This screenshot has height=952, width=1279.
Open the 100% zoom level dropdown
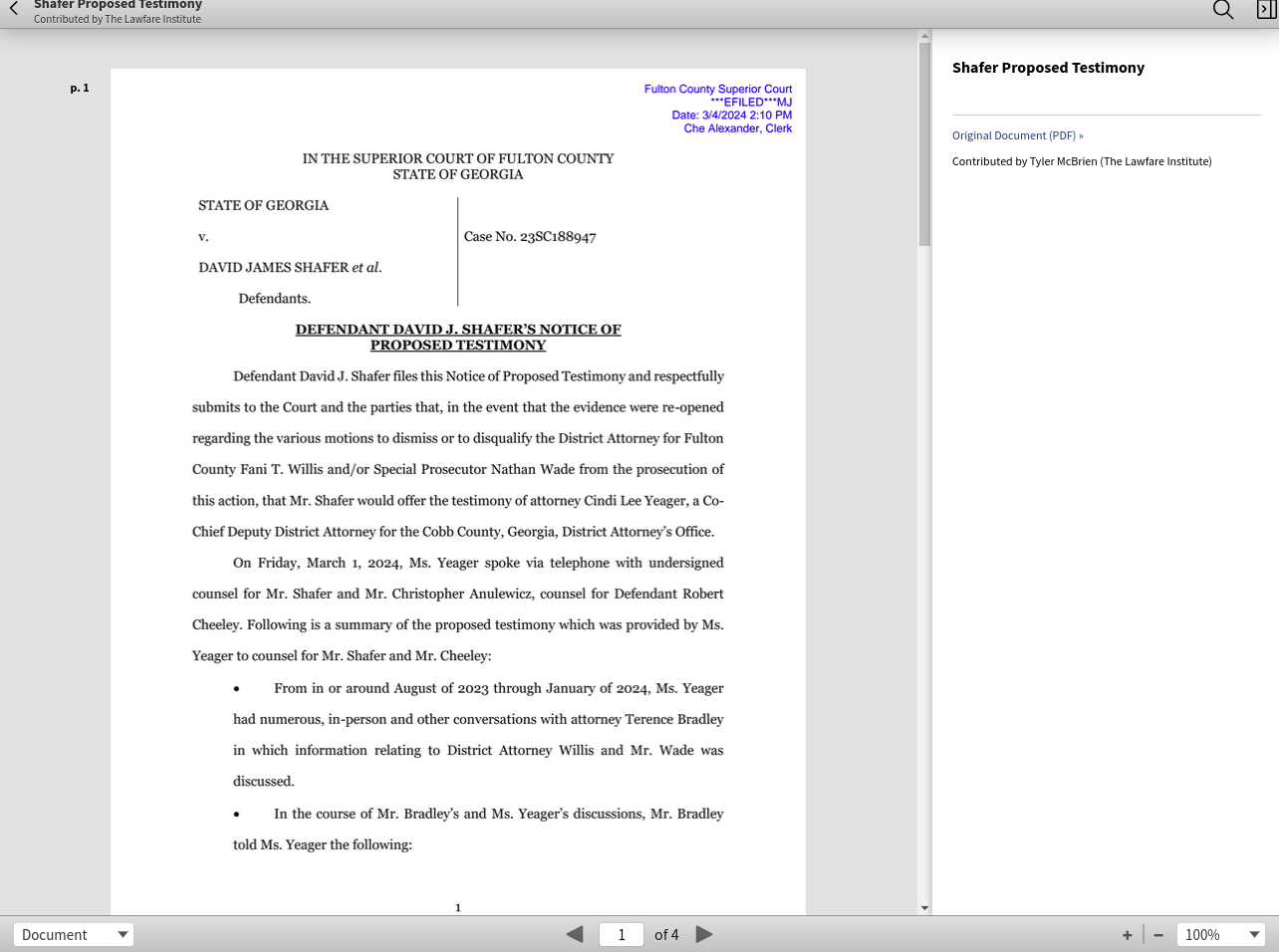[x=1220, y=934]
